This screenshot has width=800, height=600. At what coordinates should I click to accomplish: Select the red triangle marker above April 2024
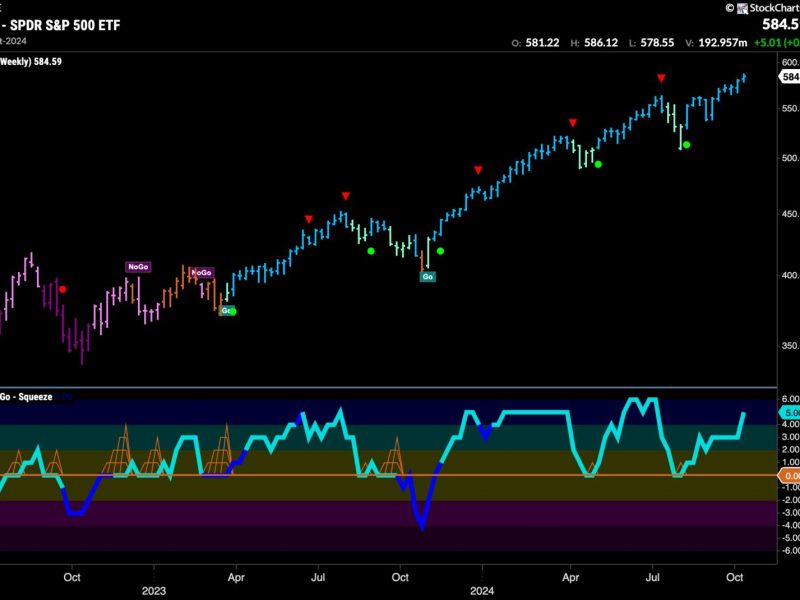[x=573, y=123]
